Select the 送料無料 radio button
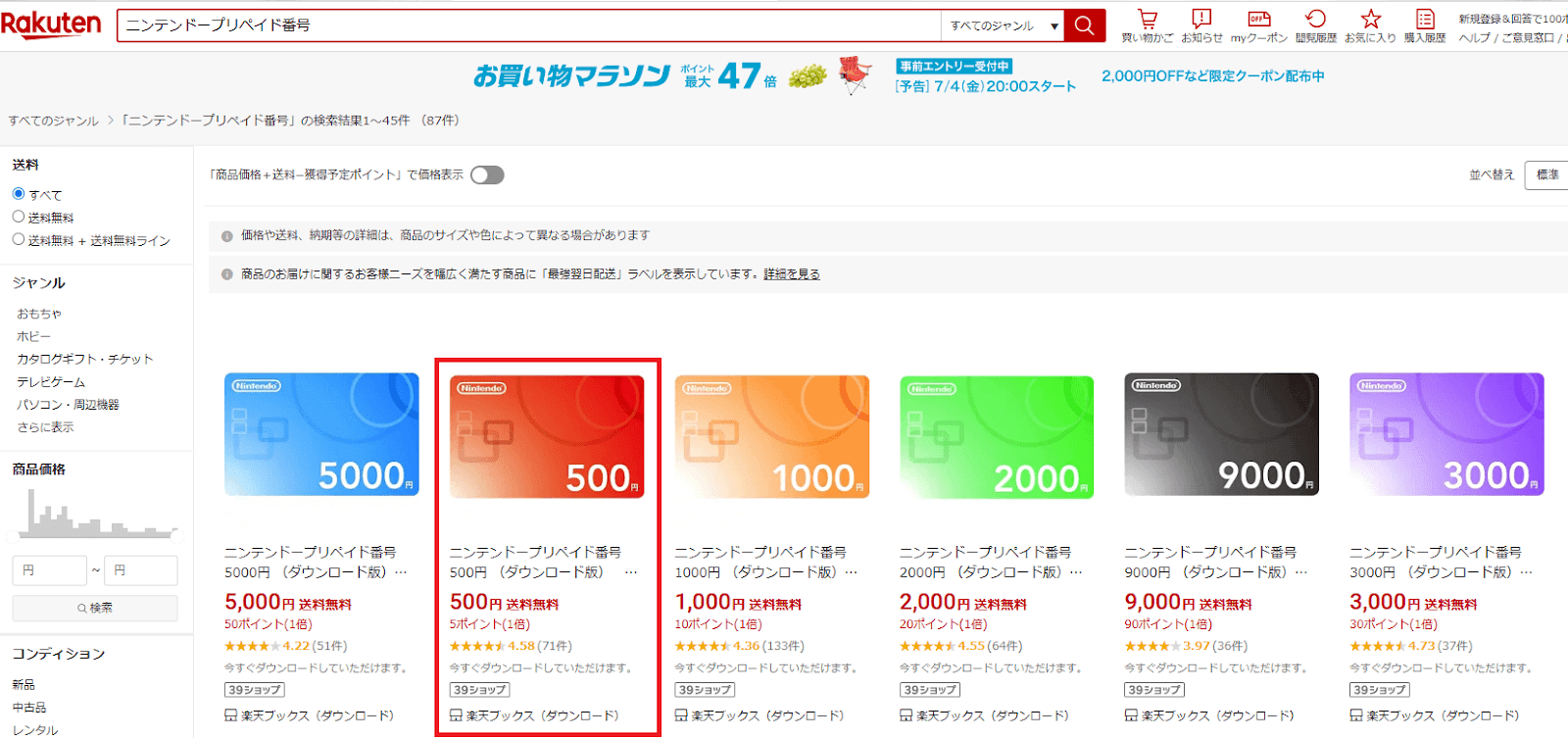 tap(19, 217)
